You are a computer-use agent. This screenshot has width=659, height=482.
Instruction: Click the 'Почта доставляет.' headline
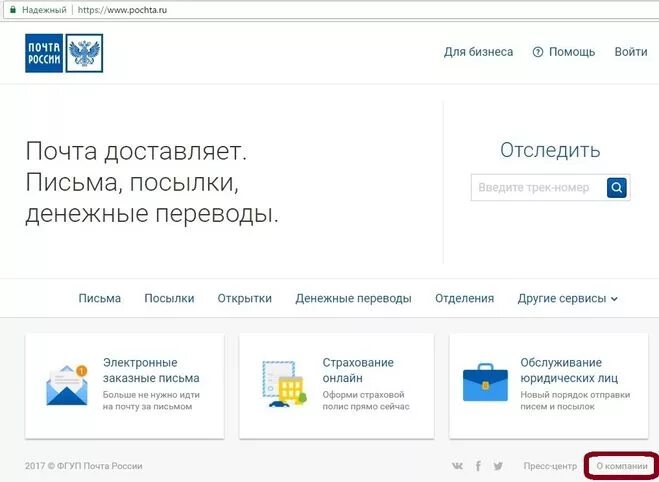136,151
